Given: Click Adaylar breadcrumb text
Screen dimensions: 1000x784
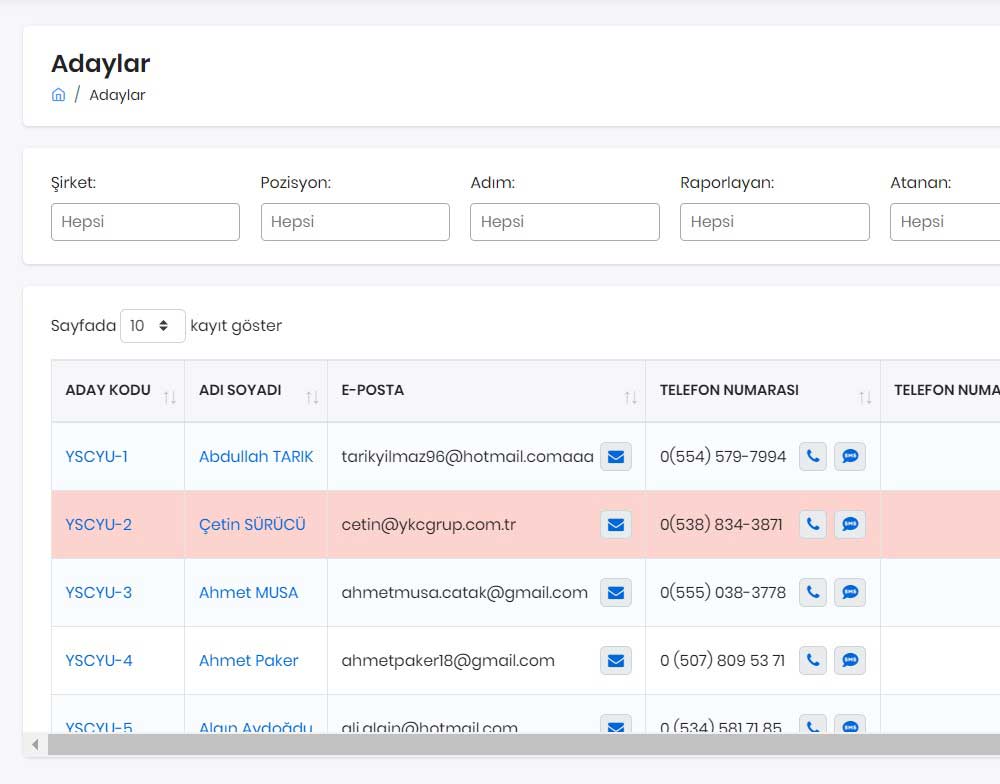Looking at the screenshot, I should pyautogui.click(x=117, y=95).
